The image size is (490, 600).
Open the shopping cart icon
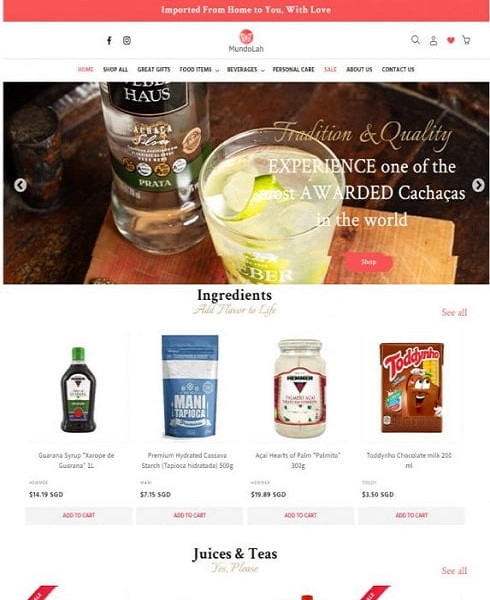pos(466,40)
